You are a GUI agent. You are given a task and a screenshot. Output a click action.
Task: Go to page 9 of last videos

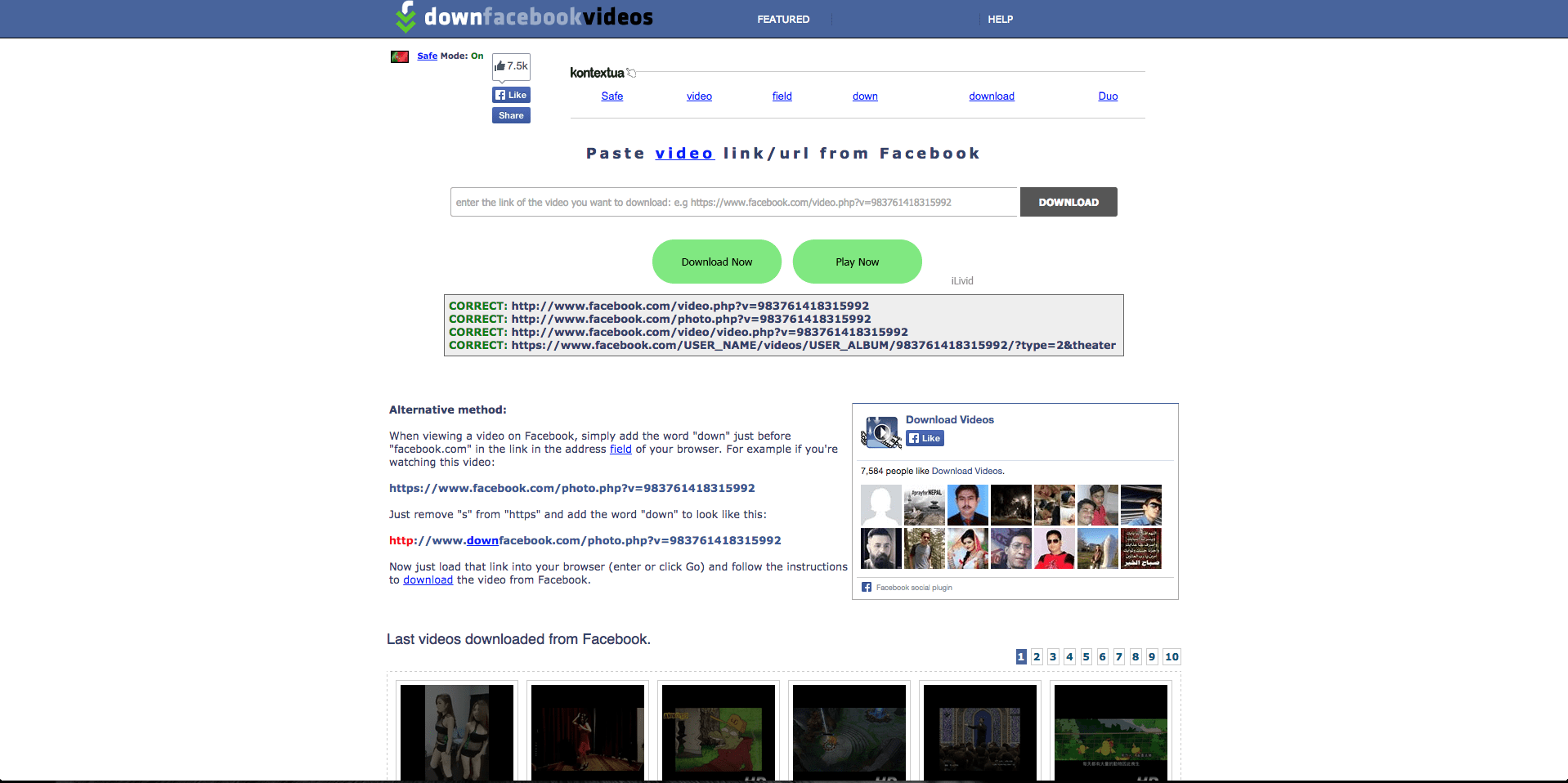[1152, 656]
